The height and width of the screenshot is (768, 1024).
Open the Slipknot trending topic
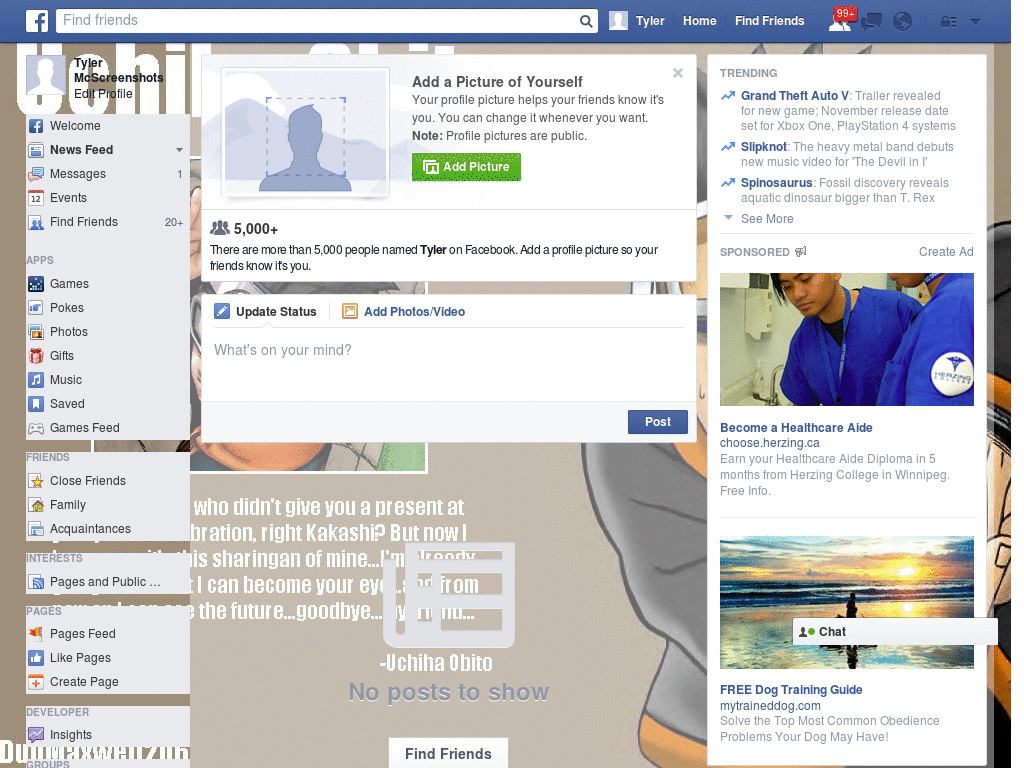(x=763, y=147)
